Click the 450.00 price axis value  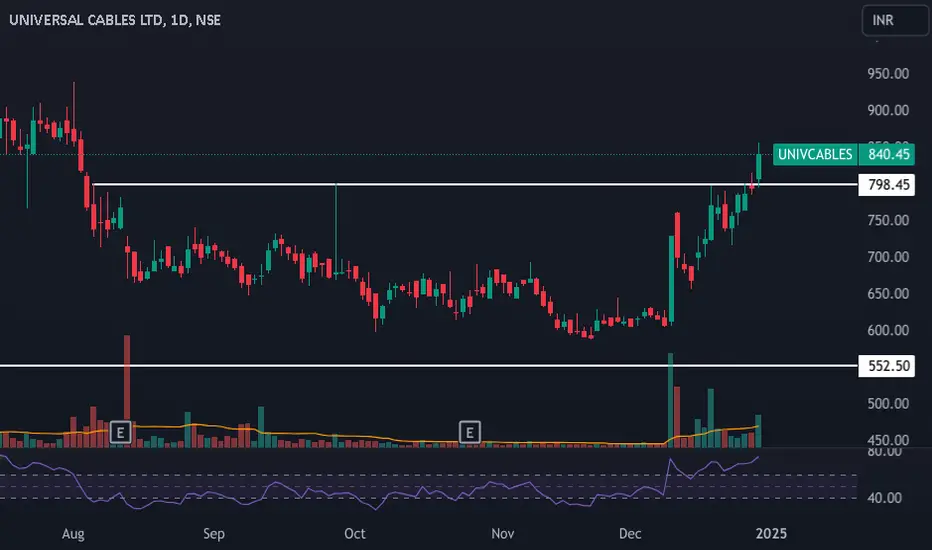(x=887, y=441)
